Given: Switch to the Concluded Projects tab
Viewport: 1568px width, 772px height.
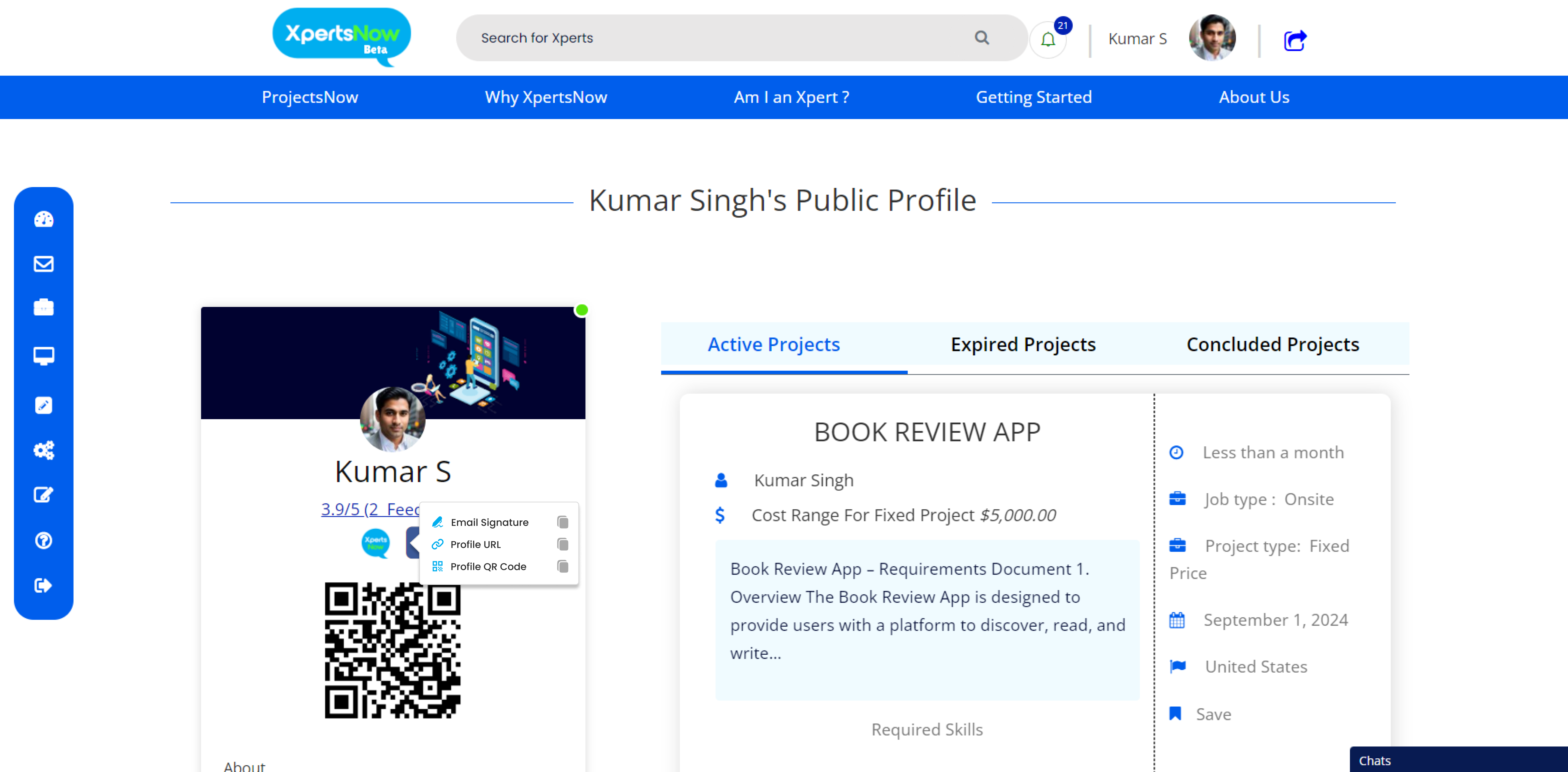Looking at the screenshot, I should tap(1272, 345).
